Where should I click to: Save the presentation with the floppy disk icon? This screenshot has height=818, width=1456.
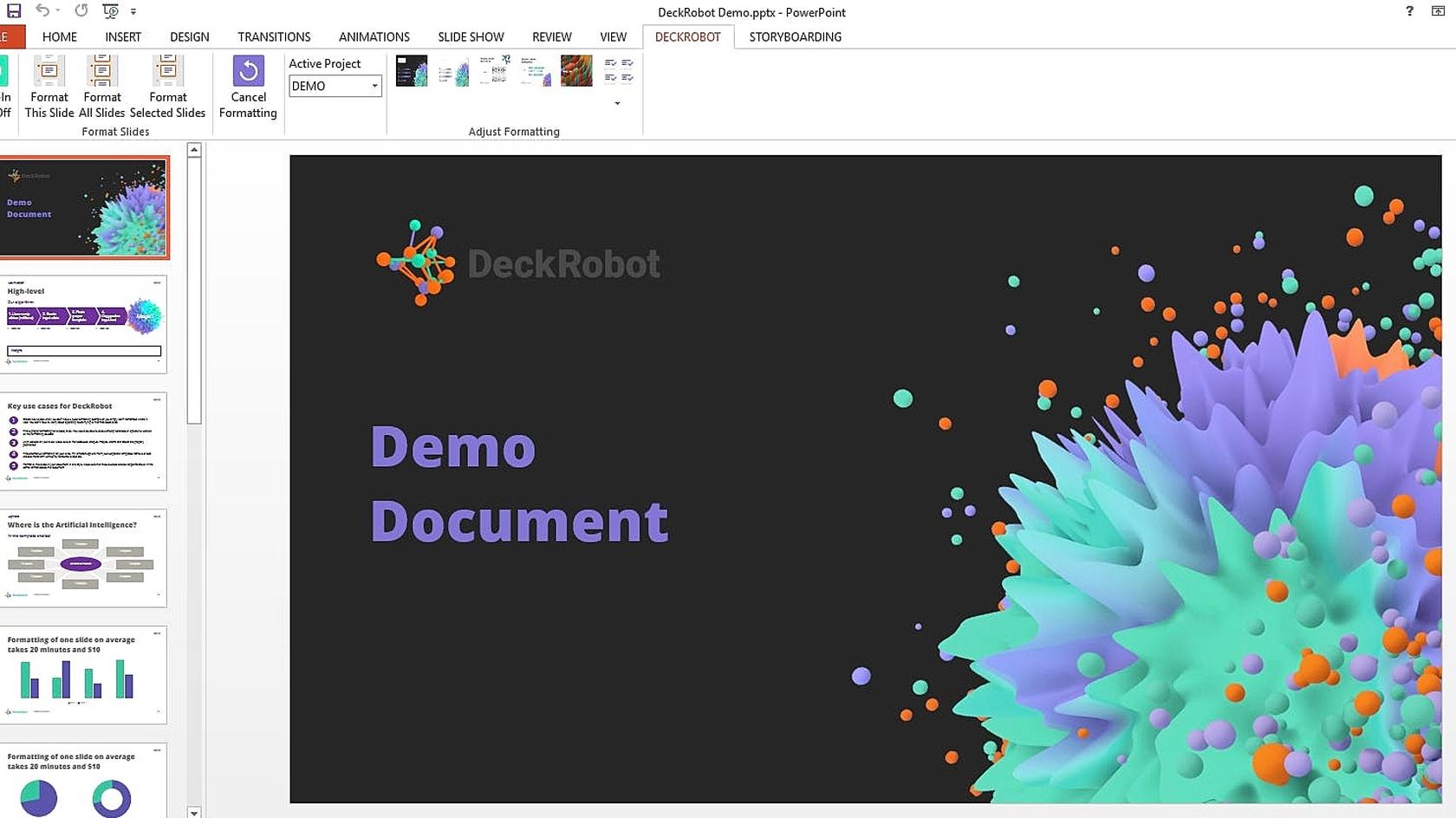point(14,11)
